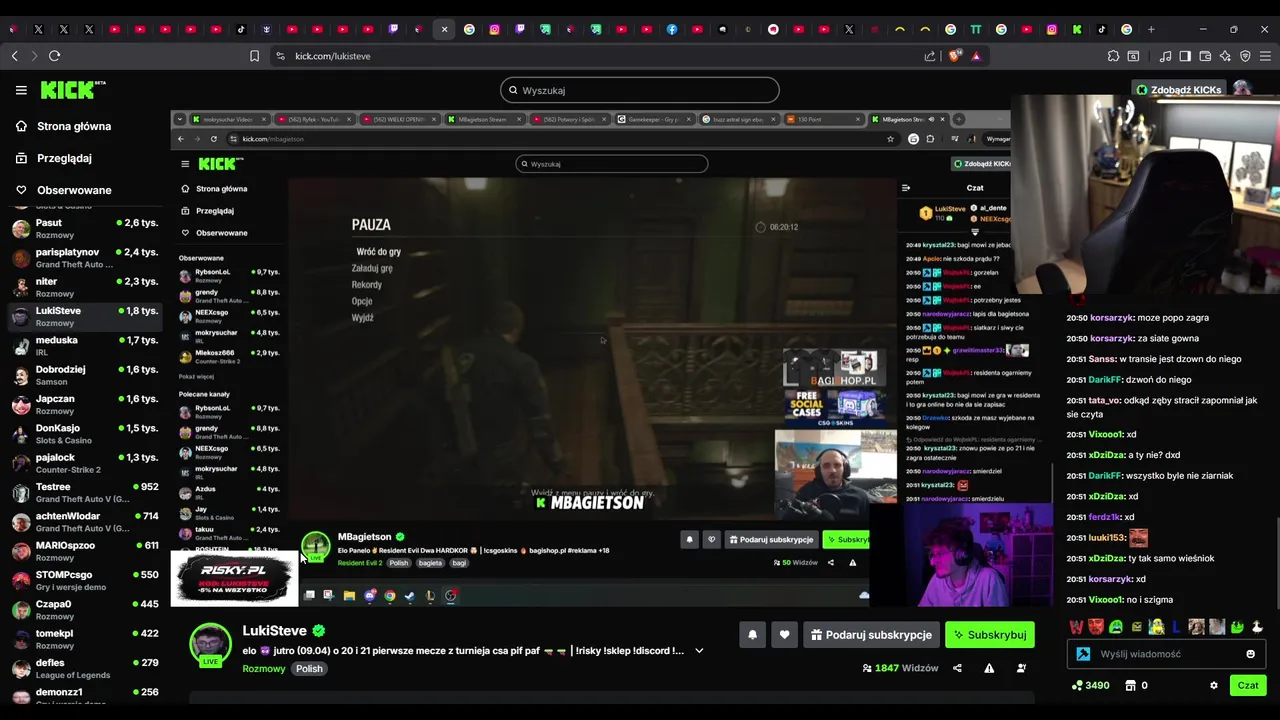Open DonKasjo channel in followed list
Image resolution: width=1280 pixels, height=720 pixels.
coord(85,434)
